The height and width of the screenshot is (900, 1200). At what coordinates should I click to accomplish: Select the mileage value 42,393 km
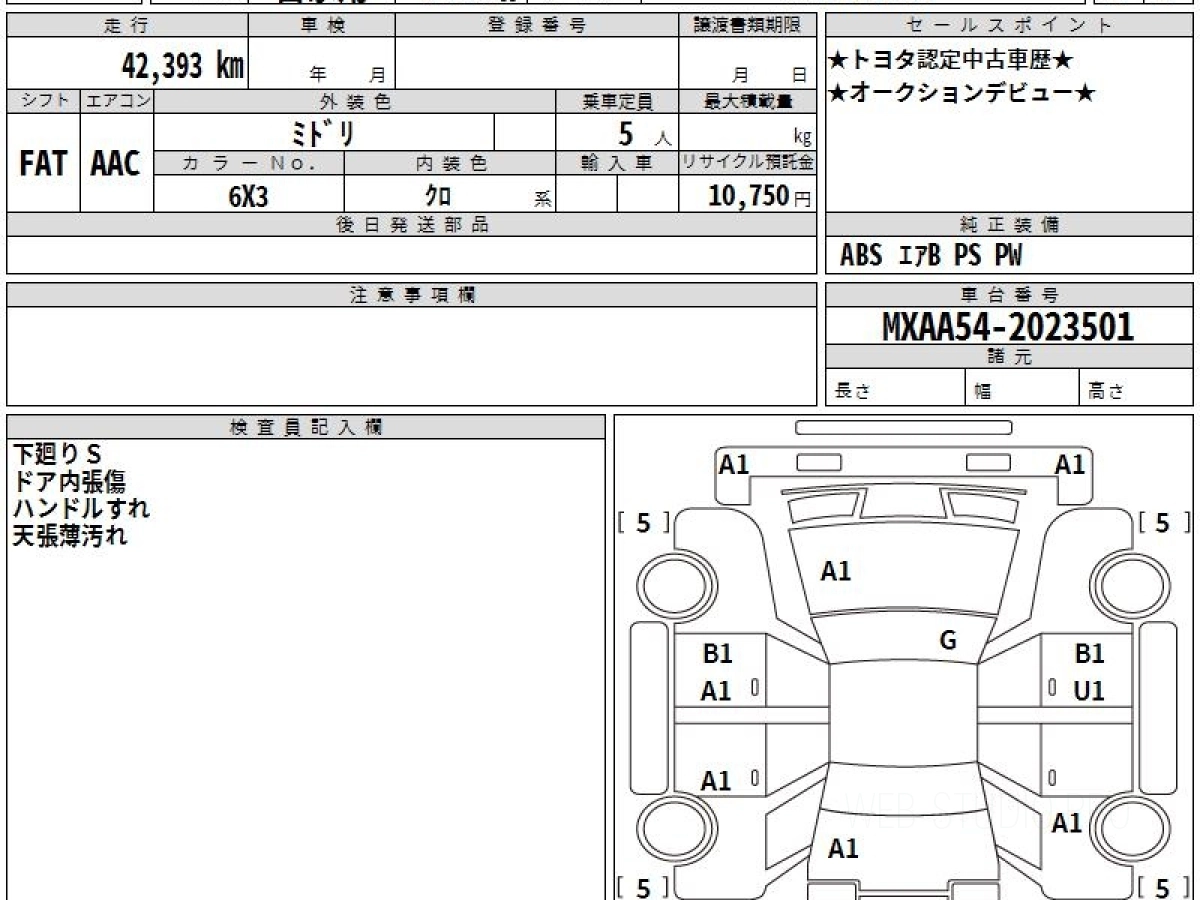(183, 66)
